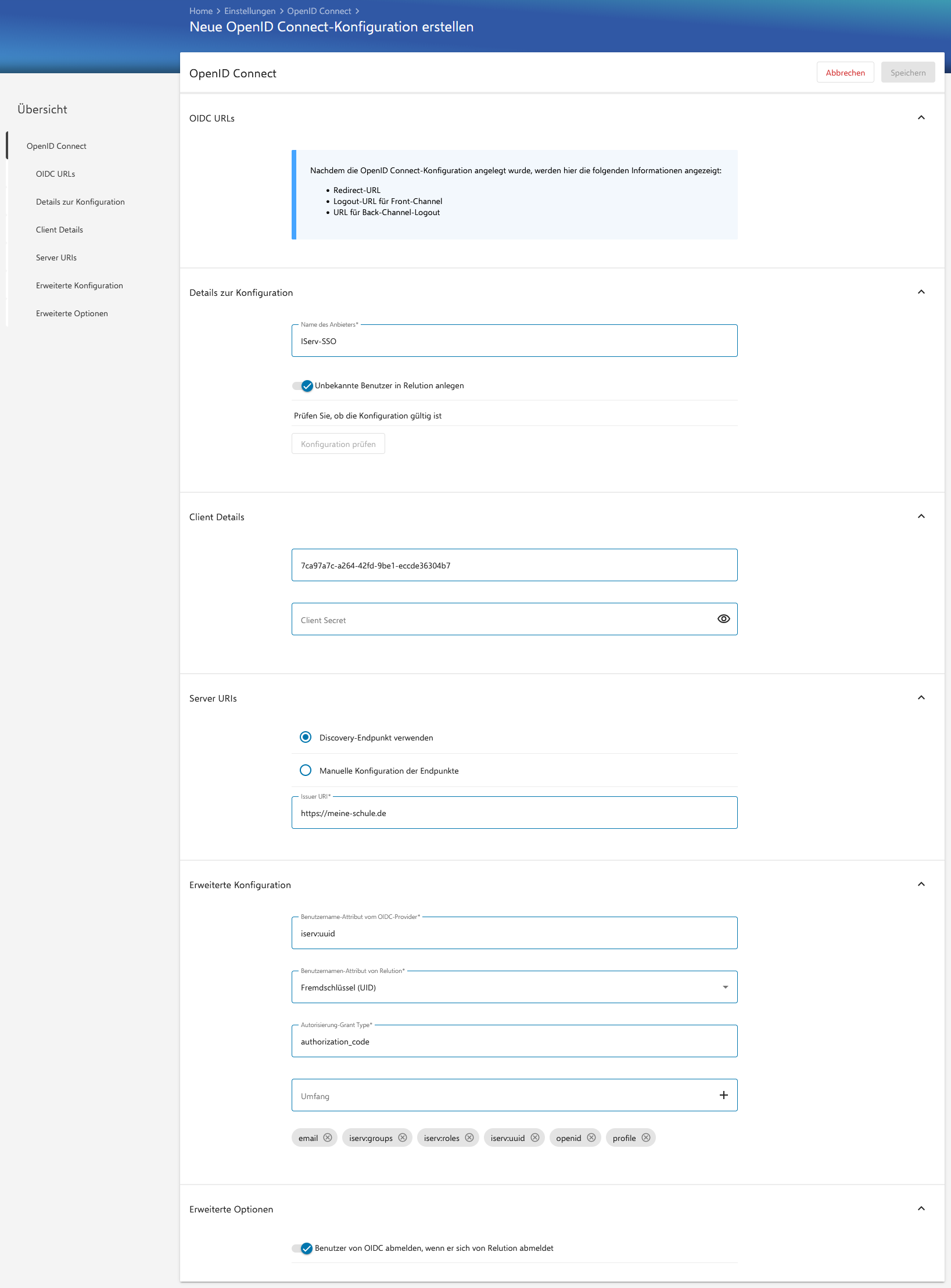Screen dimensions: 951x1288
Task: Remove the iserv:groups scope chip
Action: 403,1137
